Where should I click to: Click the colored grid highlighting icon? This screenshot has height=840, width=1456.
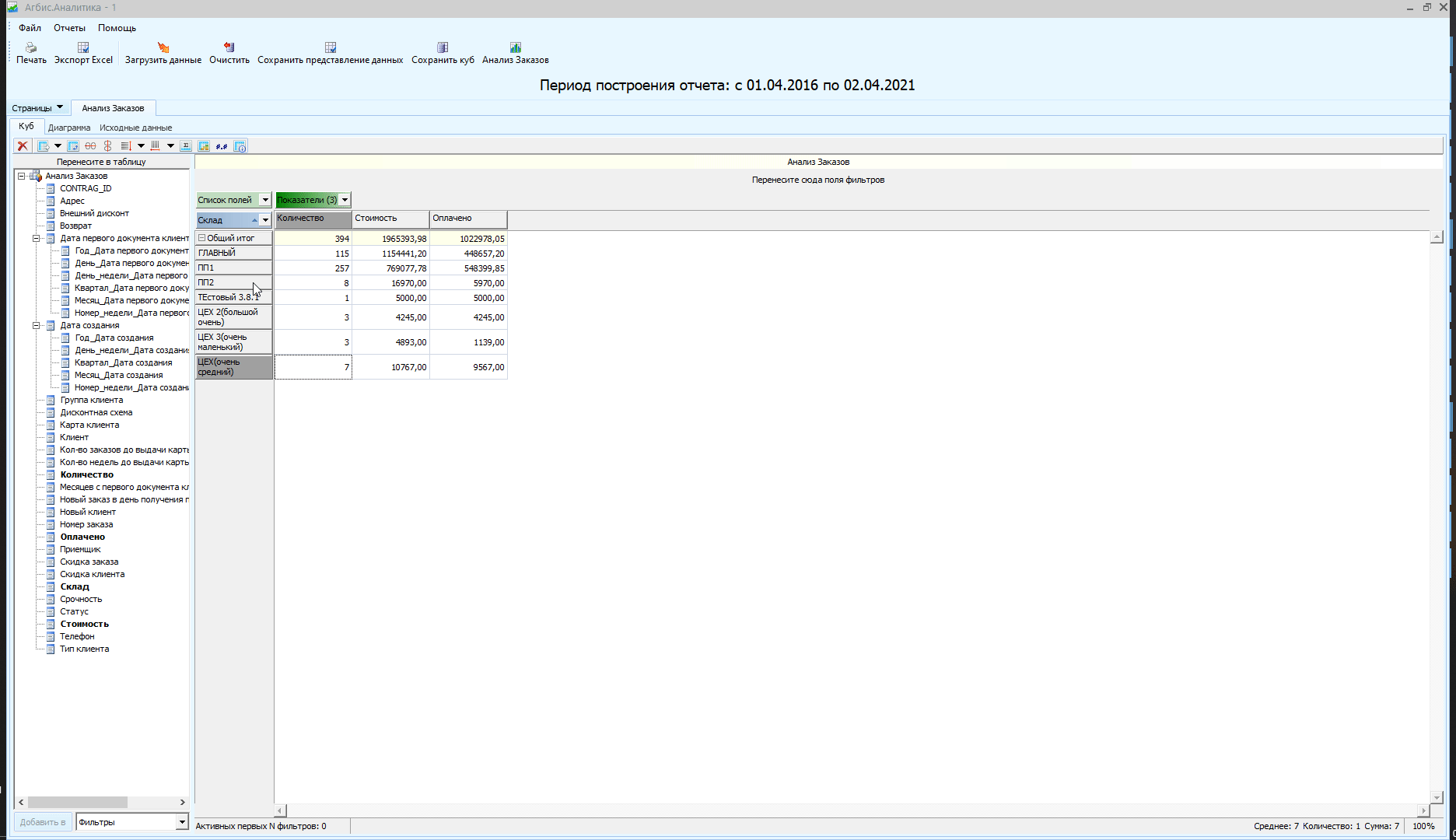(x=204, y=146)
